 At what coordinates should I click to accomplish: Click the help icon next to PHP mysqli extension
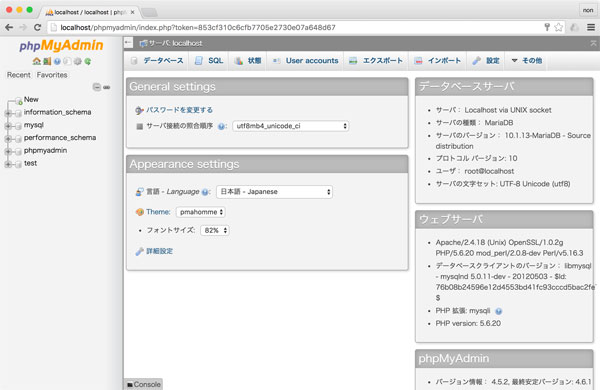click(499, 311)
